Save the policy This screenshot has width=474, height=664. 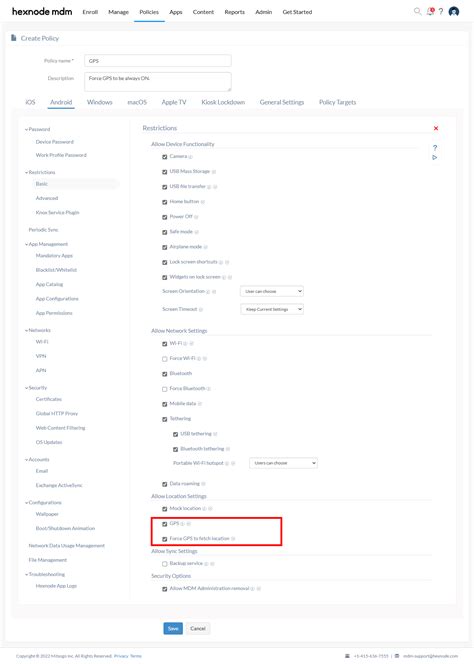pyautogui.click(x=173, y=628)
